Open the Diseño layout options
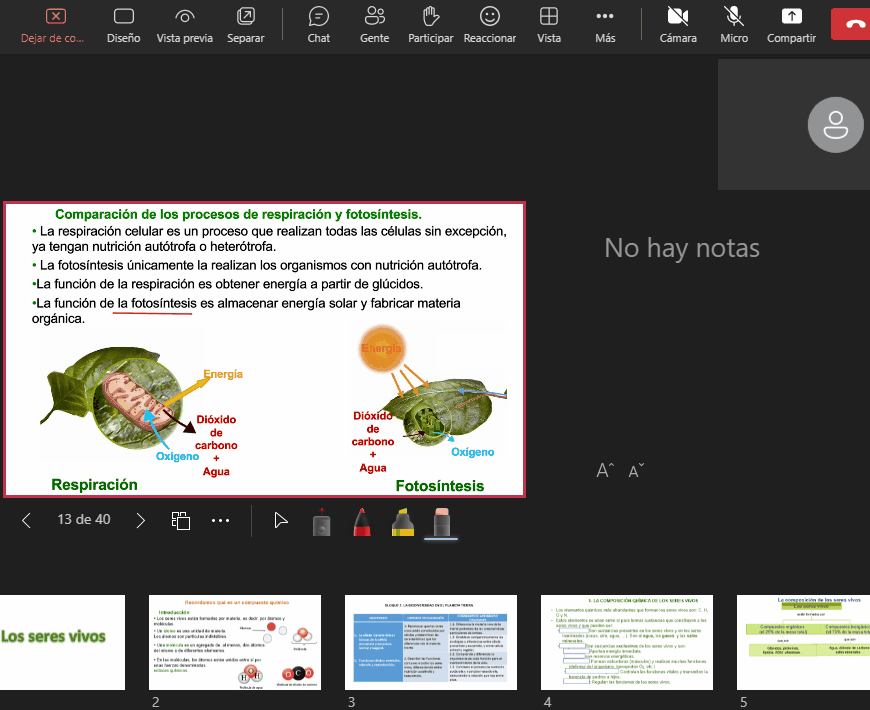Image resolution: width=870 pixels, height=710 pixels. click(x=123, y=26)
